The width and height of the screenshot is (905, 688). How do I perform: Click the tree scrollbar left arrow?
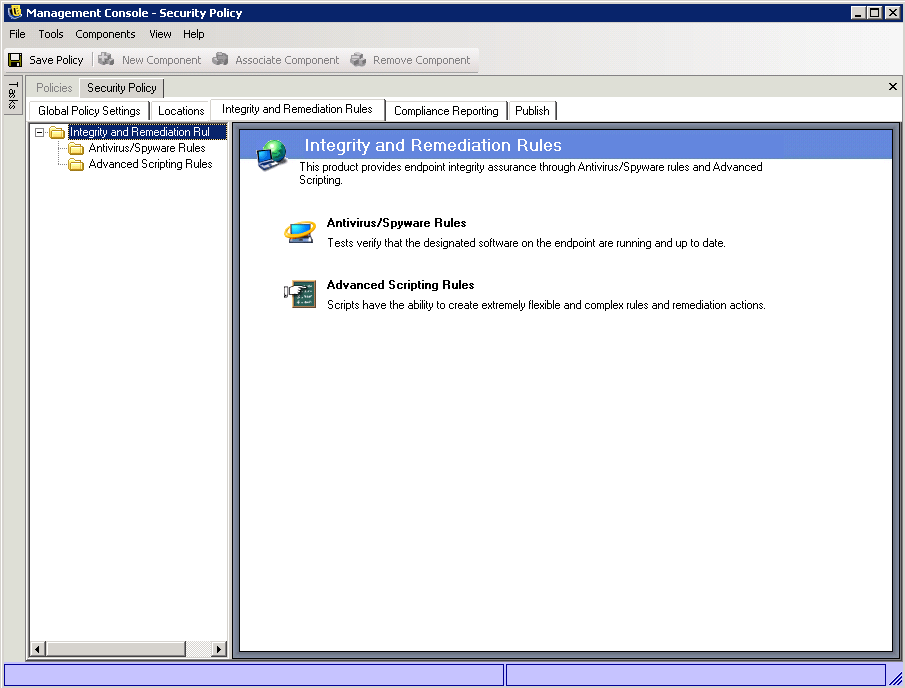(38, 649)
